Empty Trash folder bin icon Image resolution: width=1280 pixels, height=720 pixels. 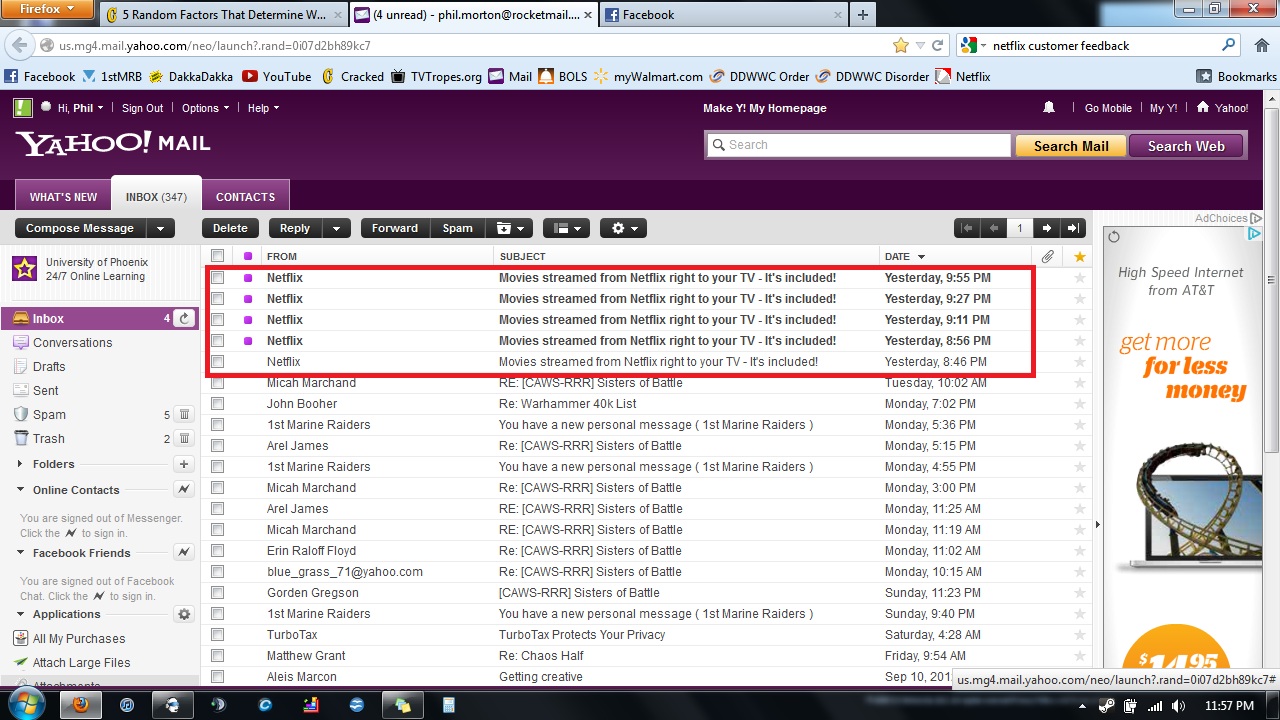tap(184, 438)
